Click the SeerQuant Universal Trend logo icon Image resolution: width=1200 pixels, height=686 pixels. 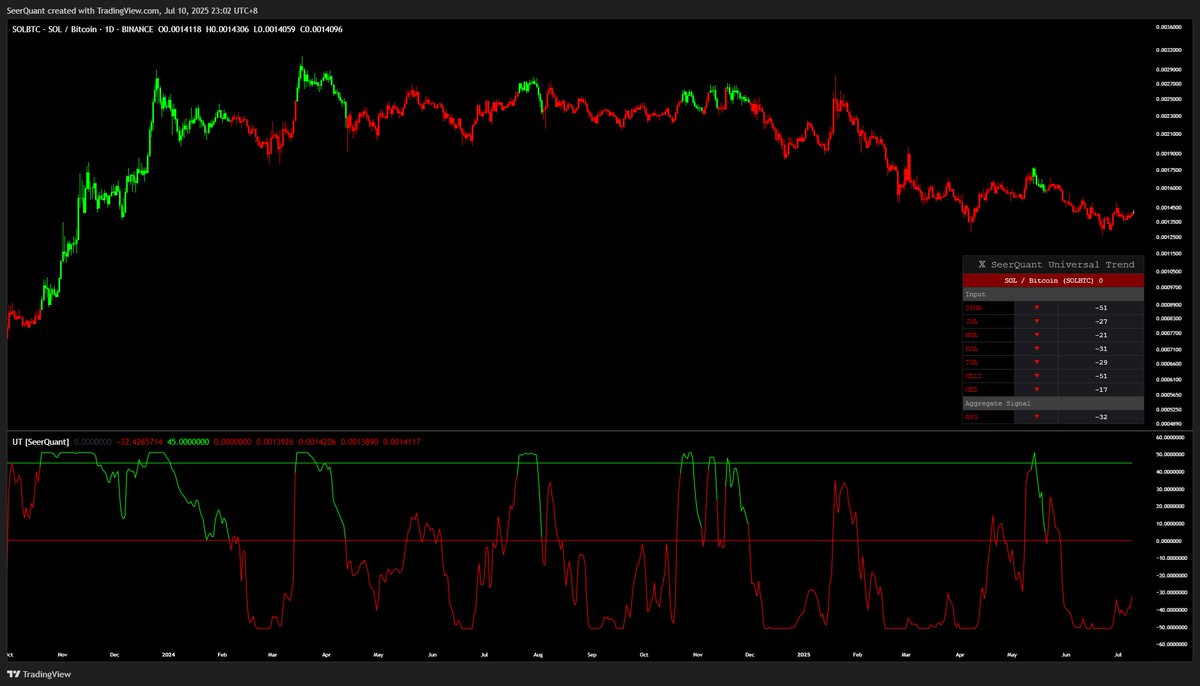[x=982, y=265]
